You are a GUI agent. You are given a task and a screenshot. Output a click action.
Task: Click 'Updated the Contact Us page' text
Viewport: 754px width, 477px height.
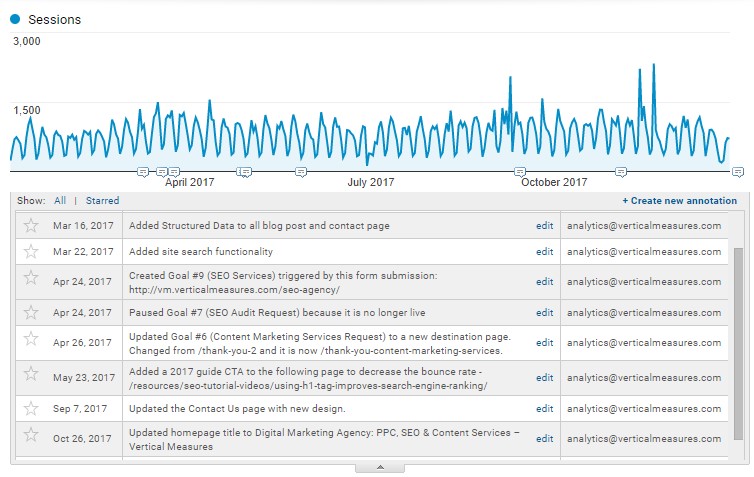(x=237, y=409)
